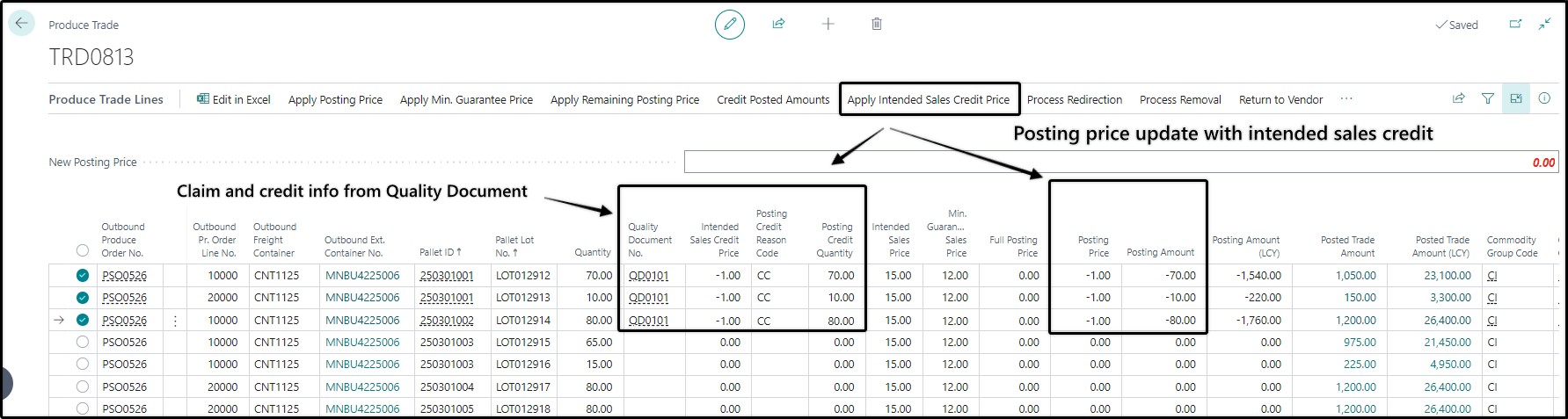Click posting credit quantity 10.00 in LOT012913 row

click(841, 298)
